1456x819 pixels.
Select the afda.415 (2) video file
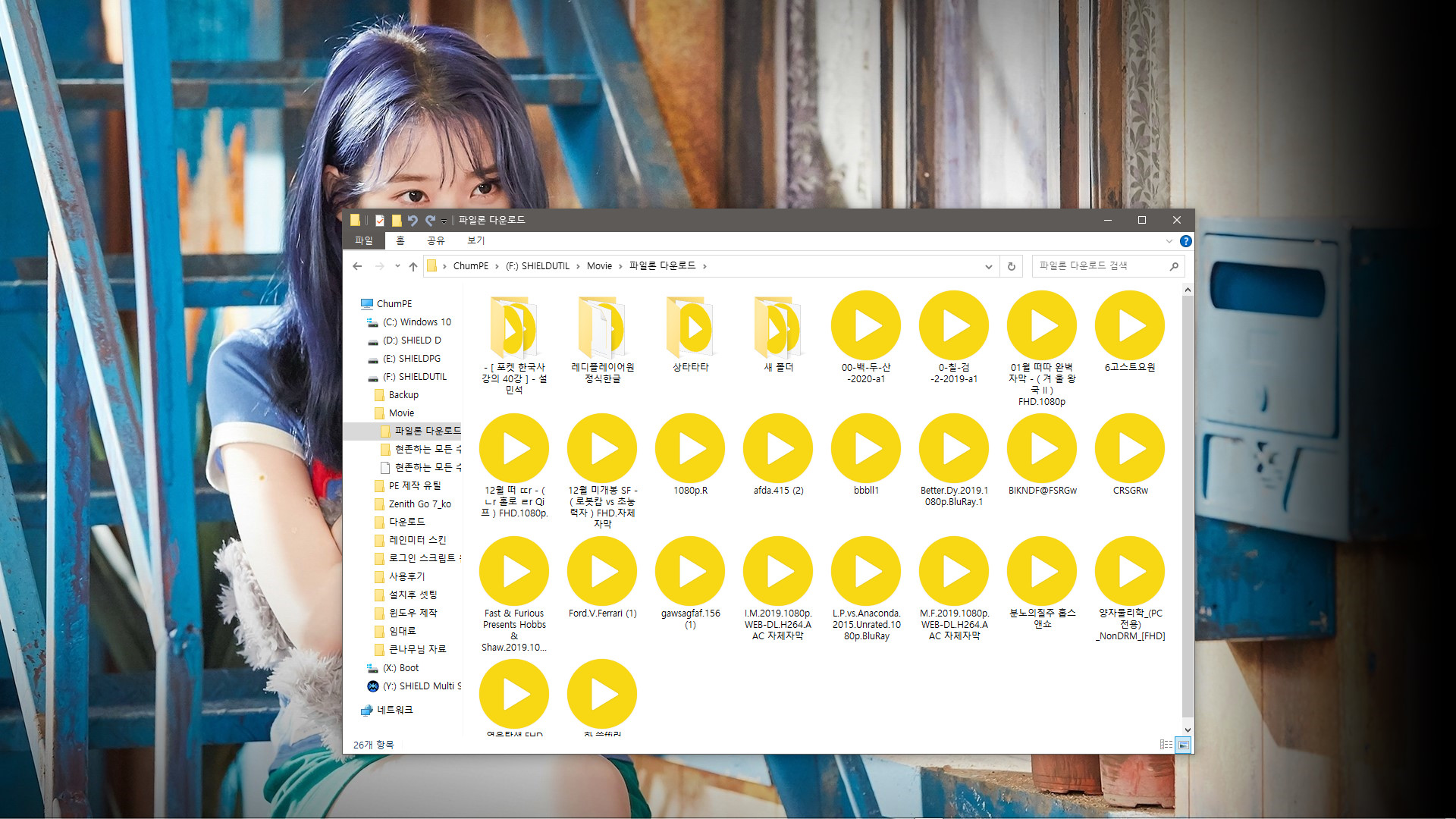pyautogui.click(x=779, y=455)
